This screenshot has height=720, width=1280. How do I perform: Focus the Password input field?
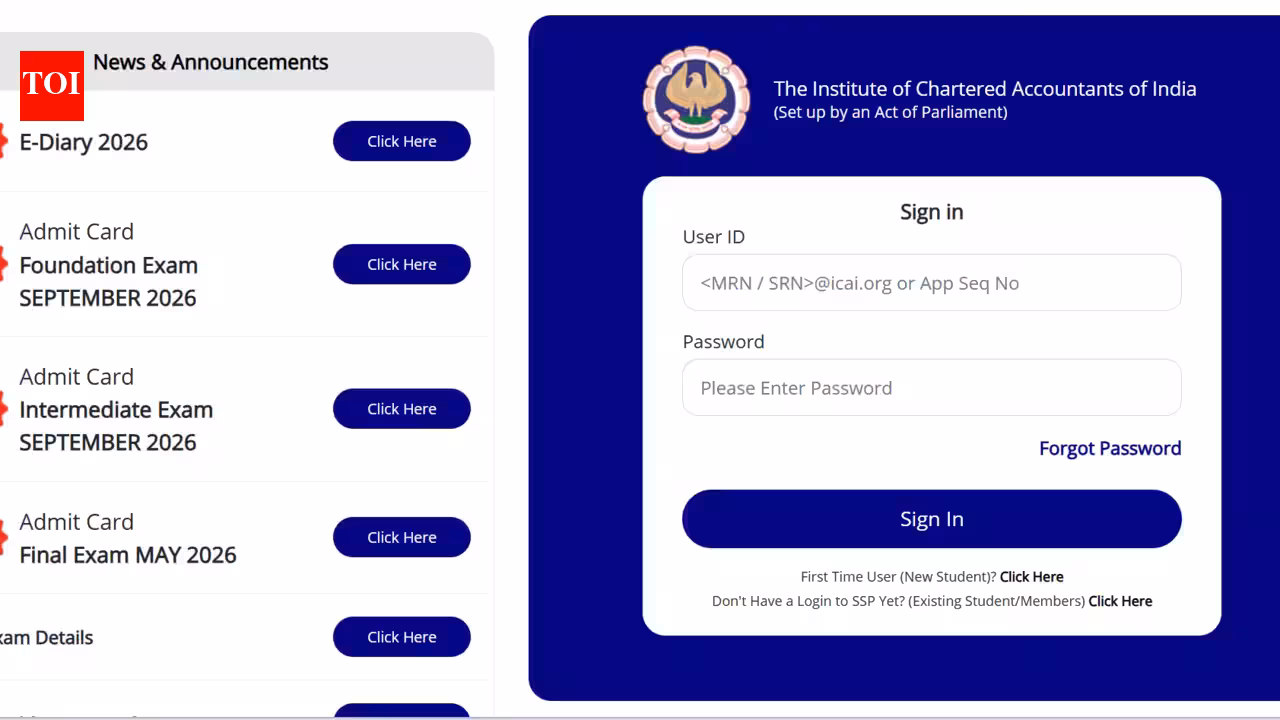click(932, 387)
